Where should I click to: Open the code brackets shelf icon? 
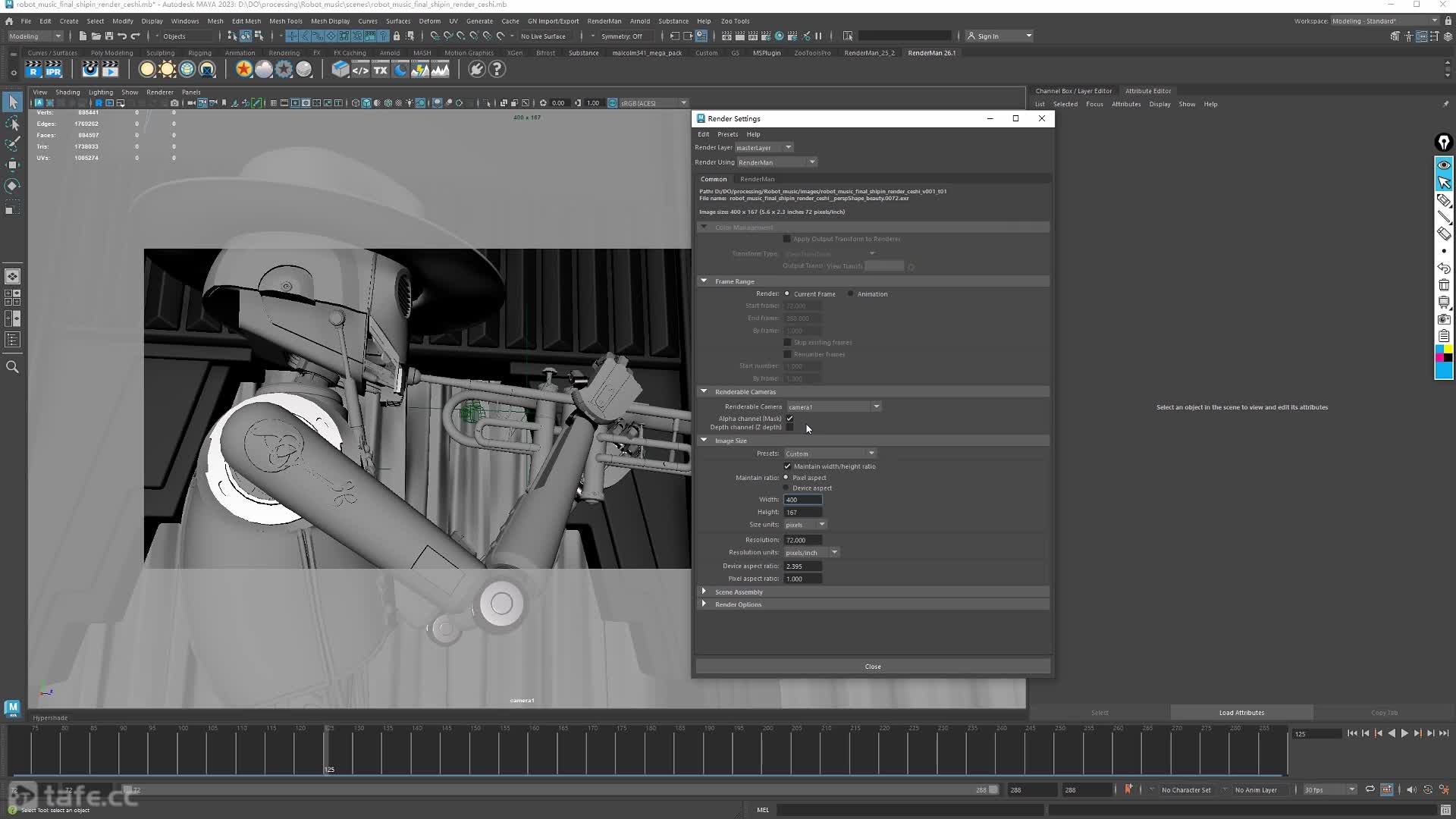[360, 70]
